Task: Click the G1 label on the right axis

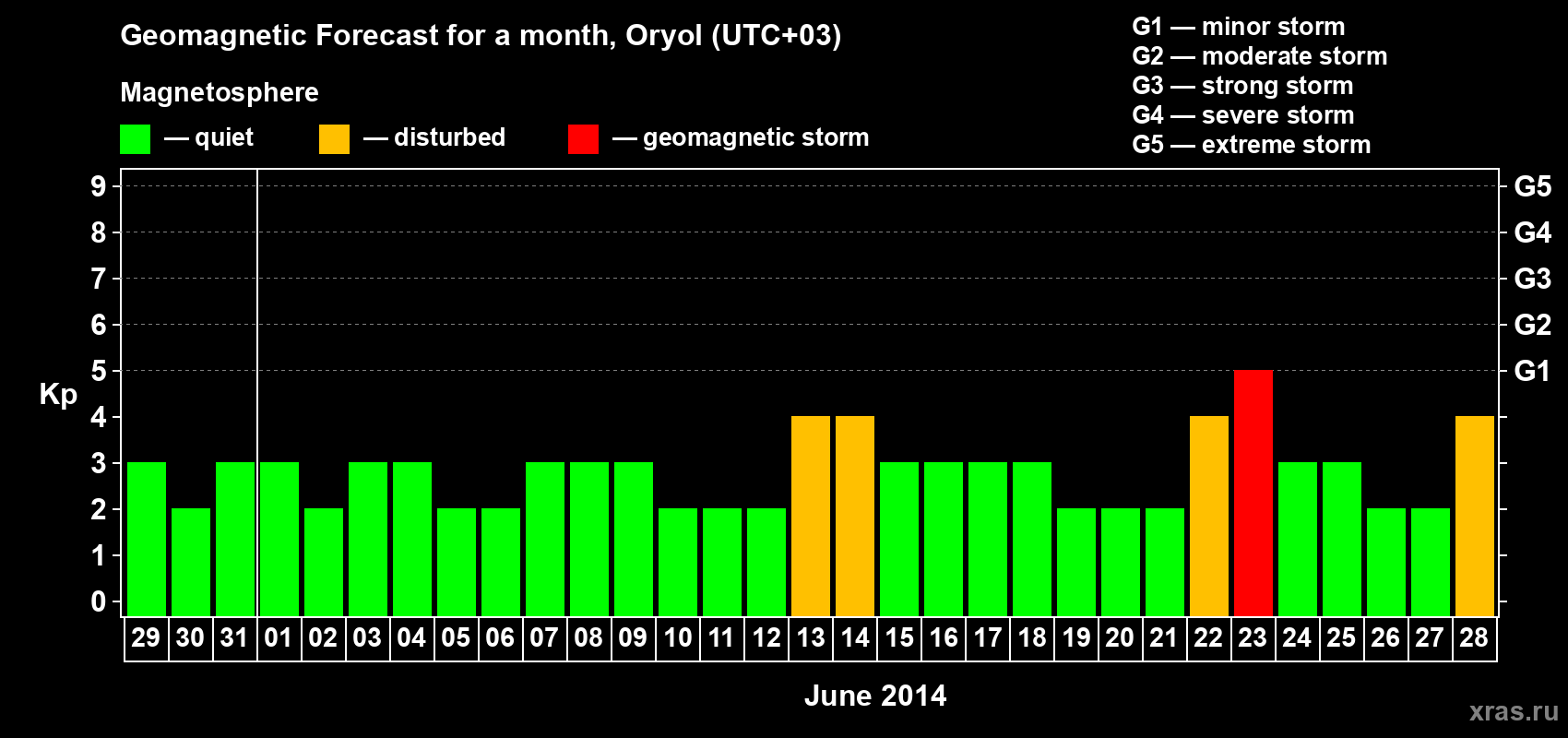Action: click(1533, 371)
